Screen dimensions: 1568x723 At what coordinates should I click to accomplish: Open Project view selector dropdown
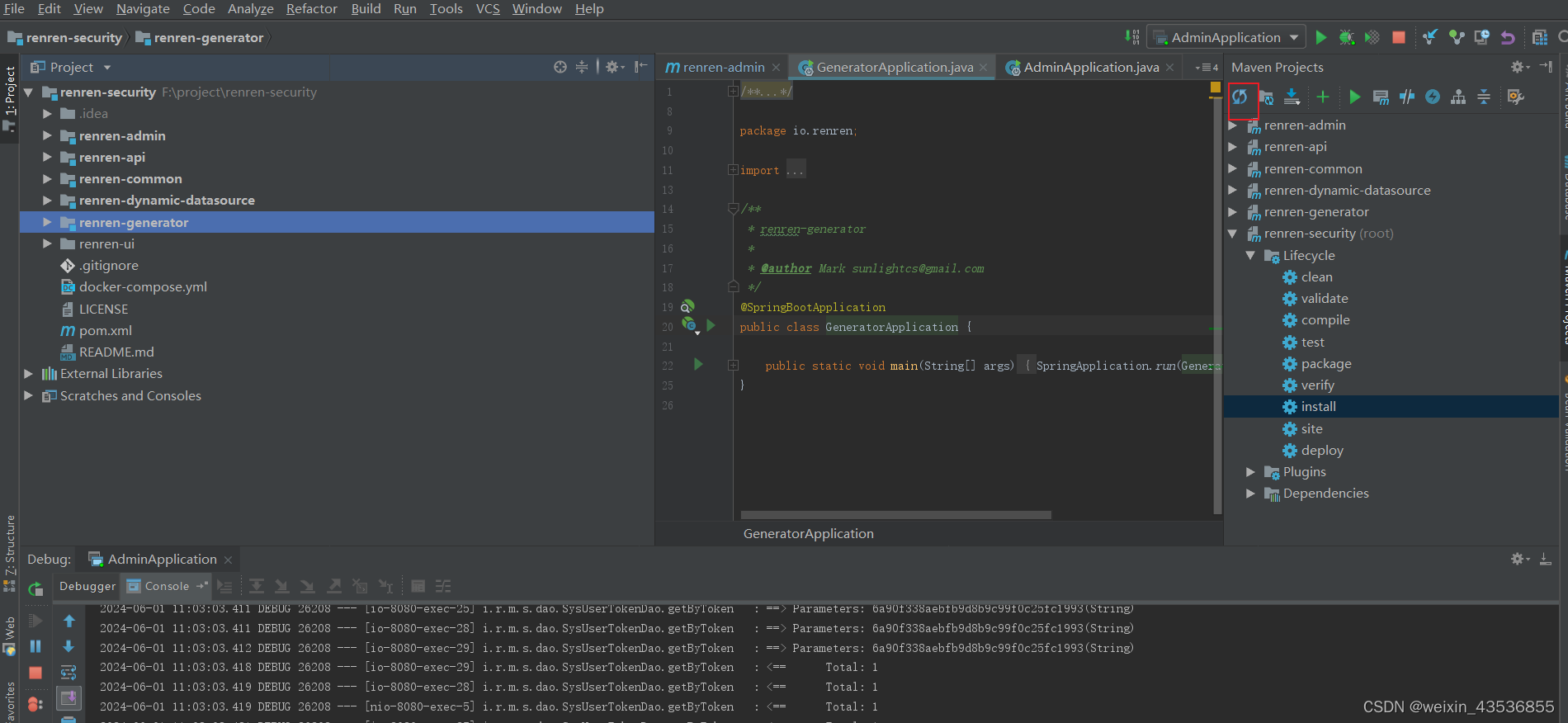click(107, 68)
